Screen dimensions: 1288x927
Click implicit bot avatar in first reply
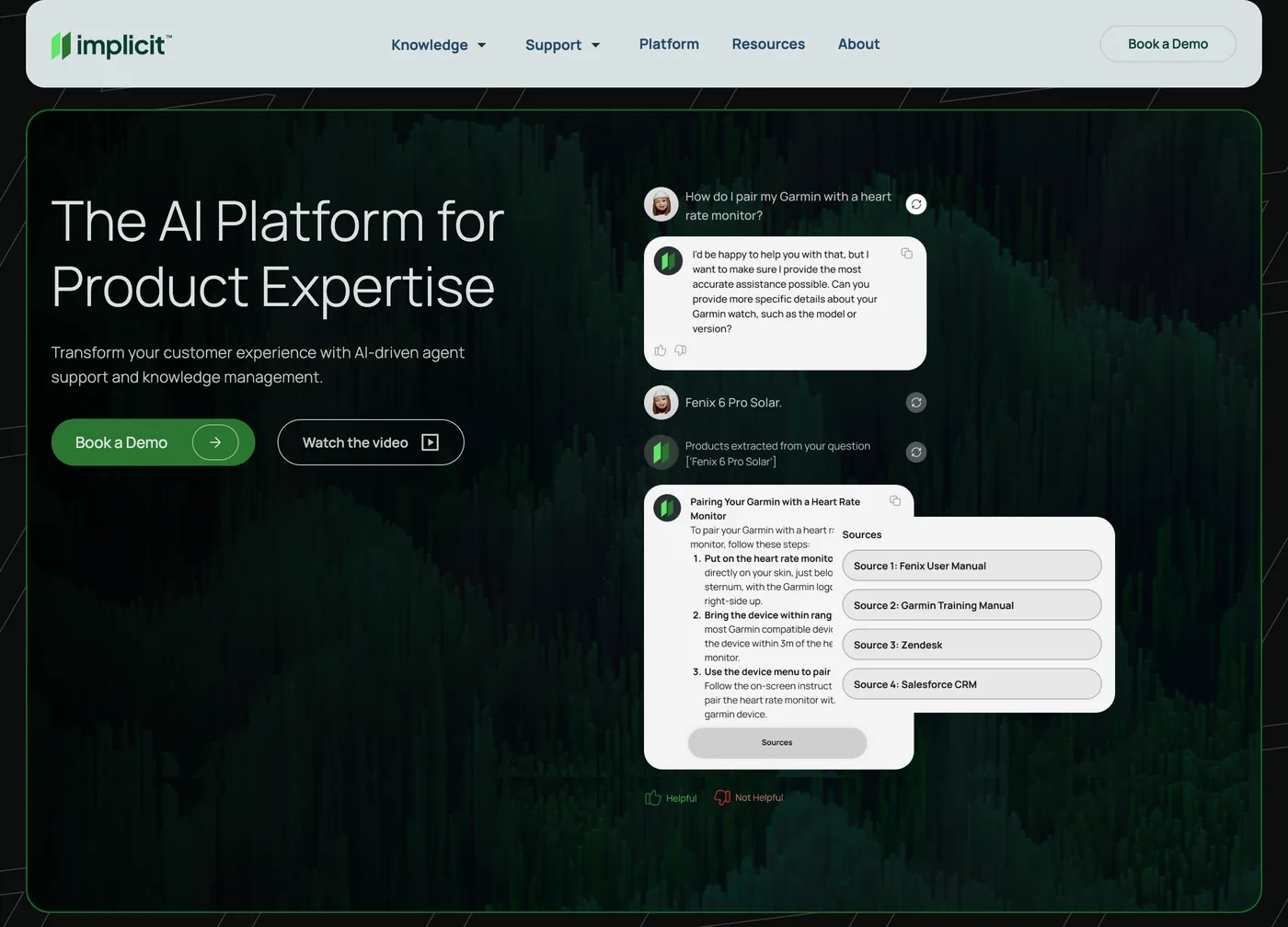(x=668, y=261)
